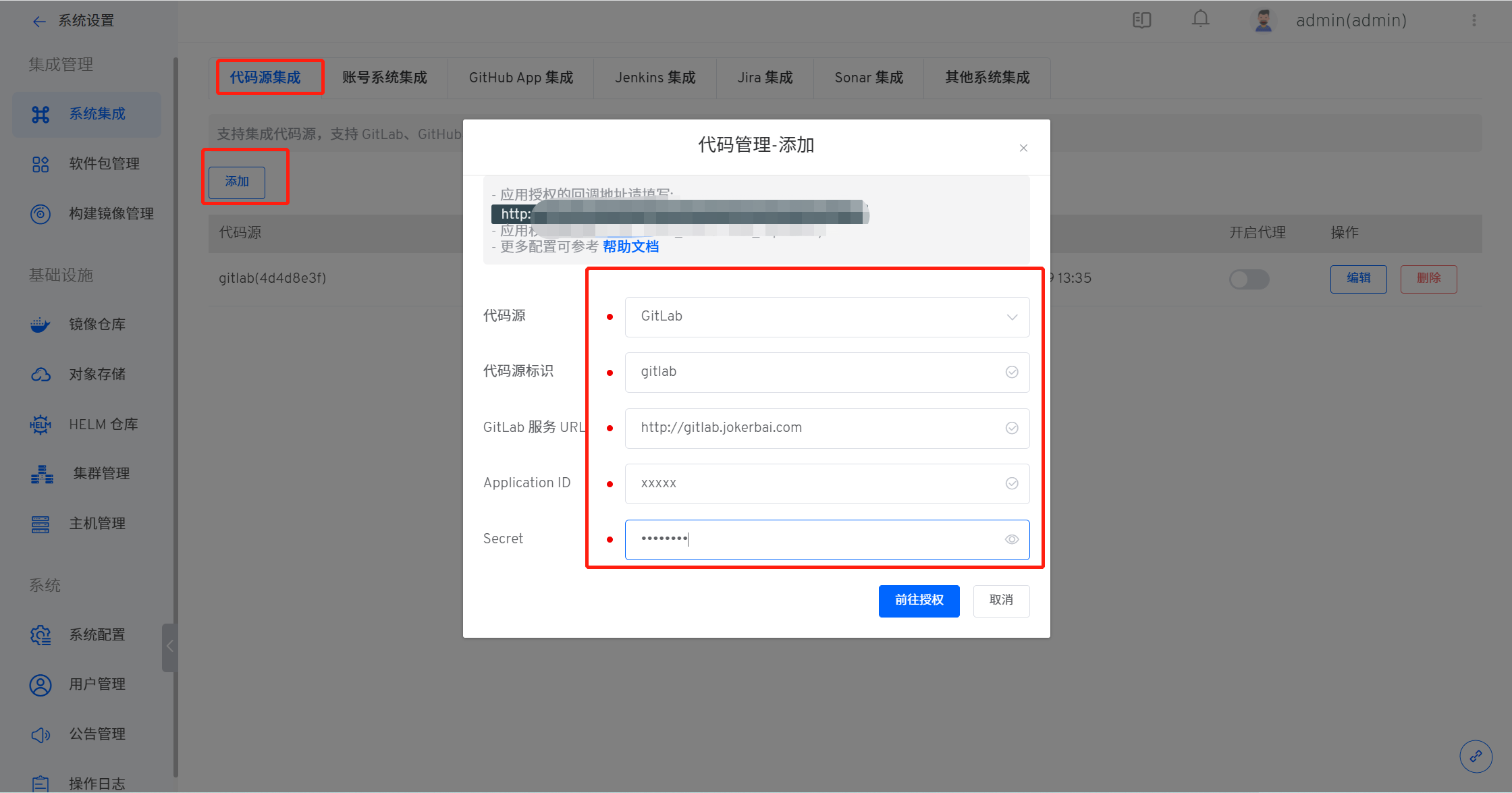
Task: Open the 其他系统集成 tab
Action: (988, 78)
